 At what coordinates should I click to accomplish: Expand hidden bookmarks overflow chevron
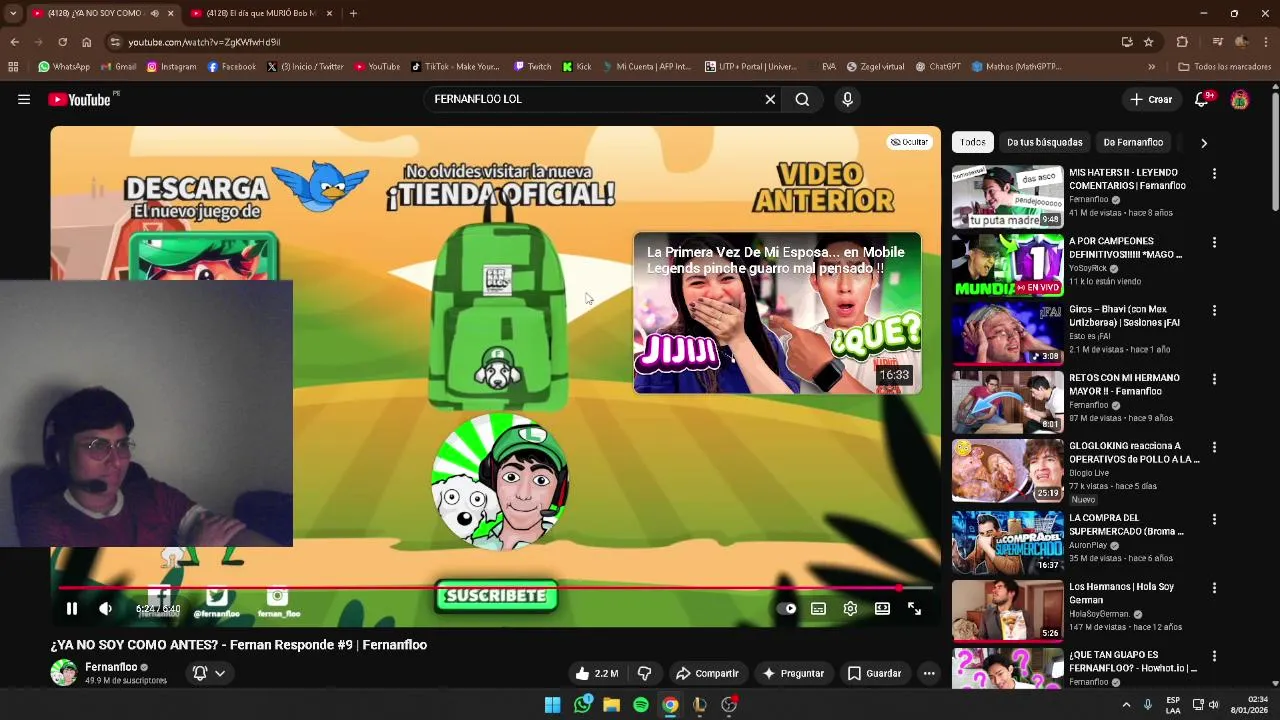pos(1151,67)
